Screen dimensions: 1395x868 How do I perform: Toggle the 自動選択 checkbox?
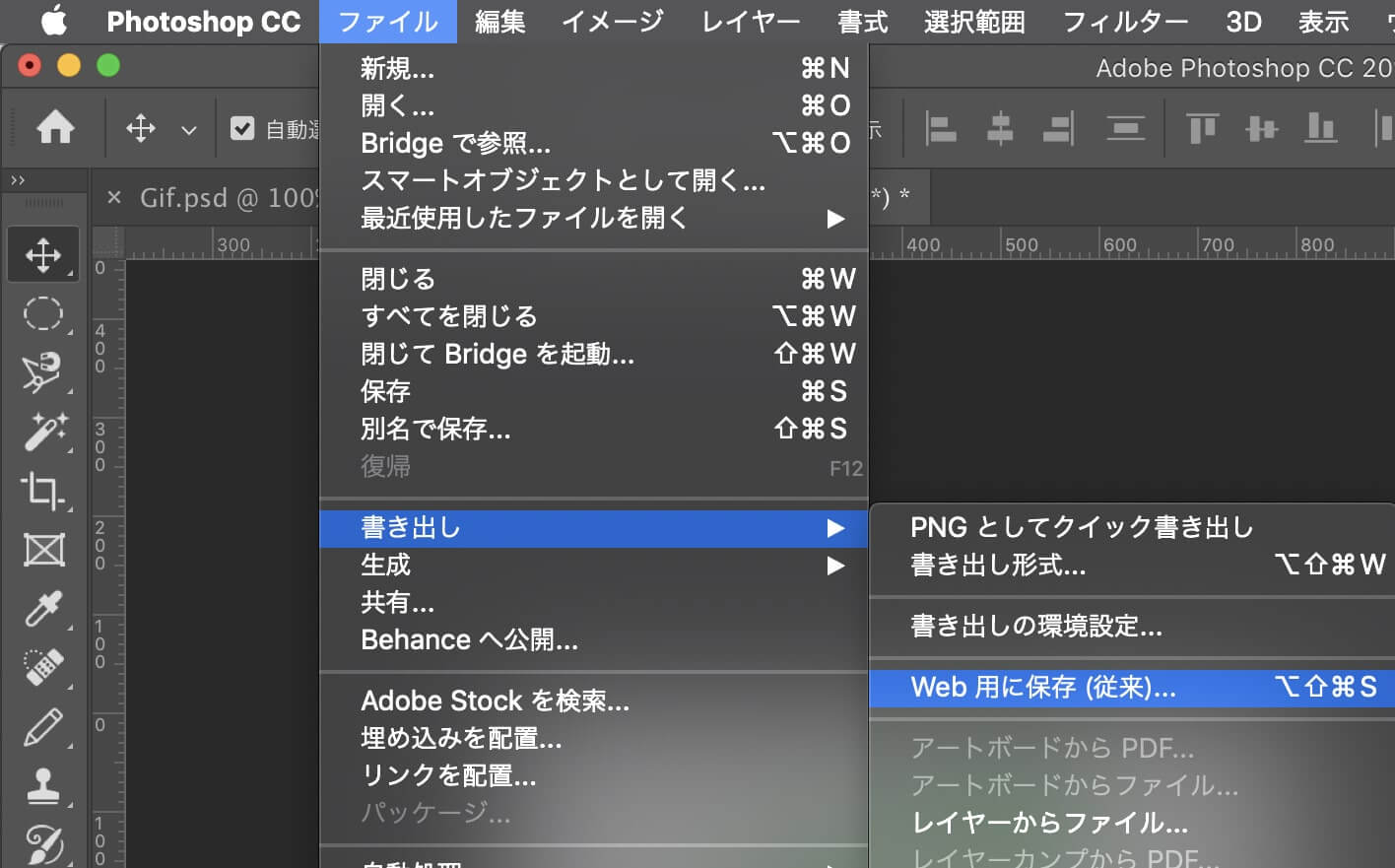pyautogui.click(x=242, y=128)
